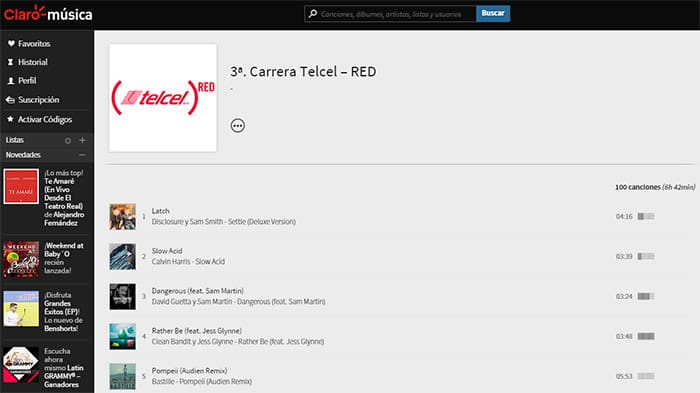Screen dimensions: 700x393
Task: Click the Telcel RED playlist cover
Action: 163,98
